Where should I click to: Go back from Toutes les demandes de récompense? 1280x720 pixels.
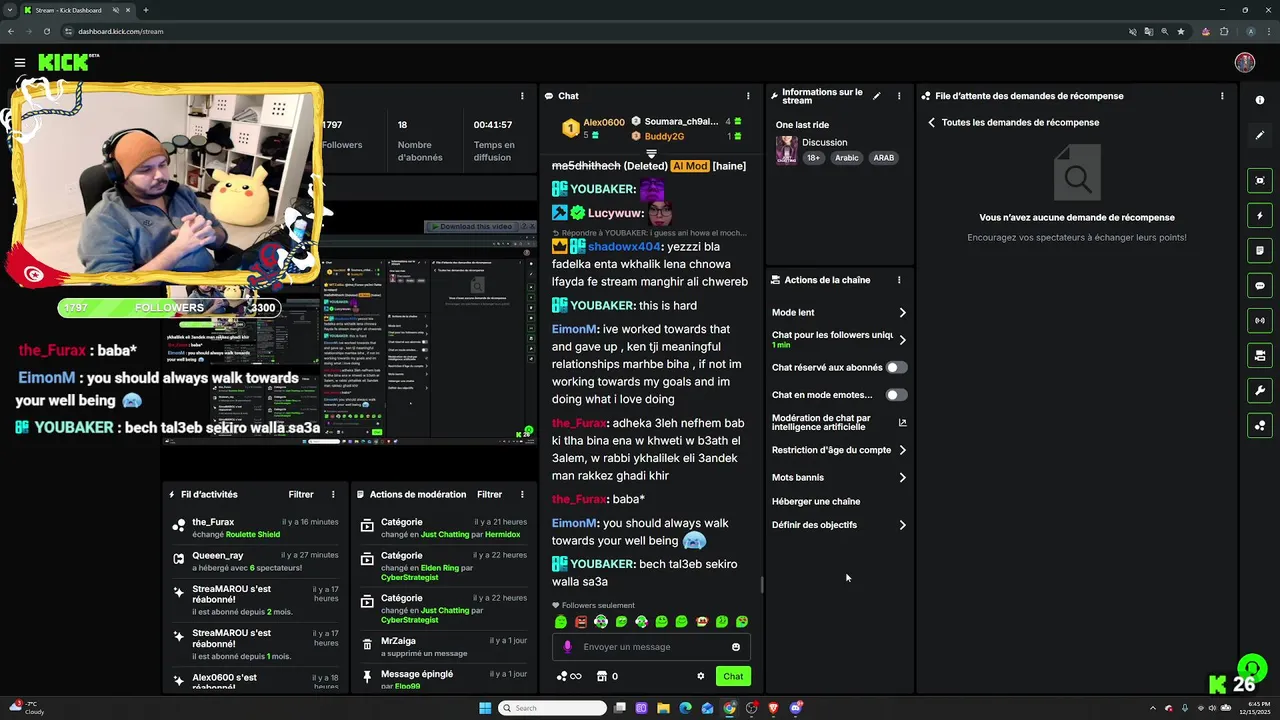(x=931, y=122)
